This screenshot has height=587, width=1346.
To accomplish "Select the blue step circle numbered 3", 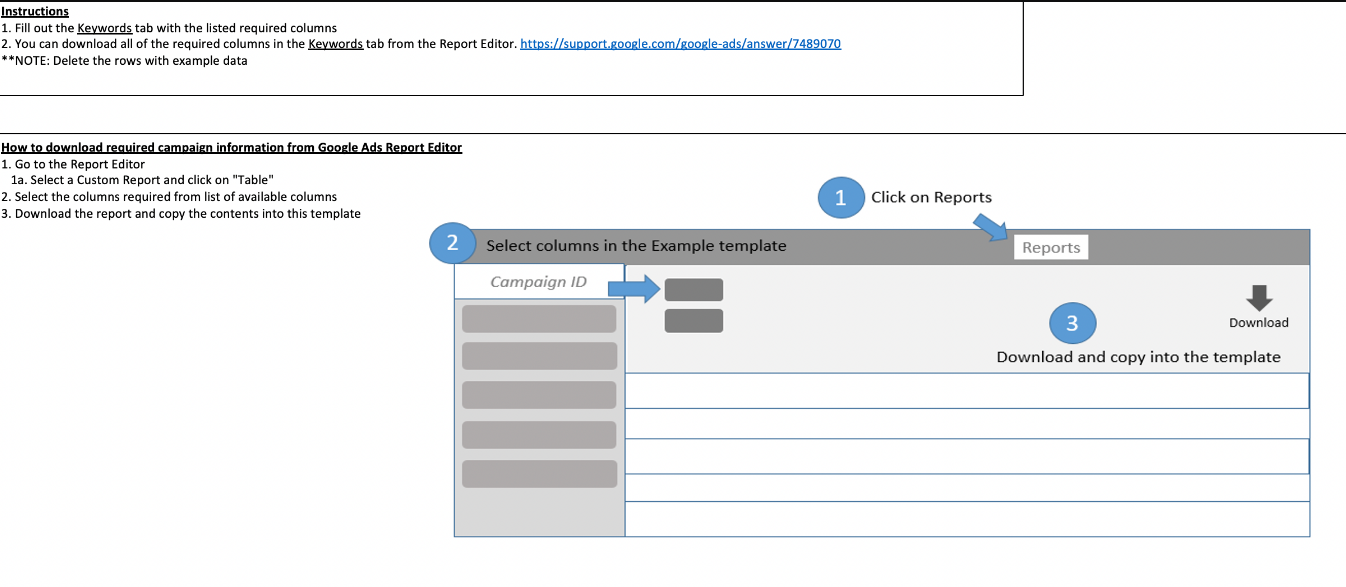I will tap(1073, 323).
